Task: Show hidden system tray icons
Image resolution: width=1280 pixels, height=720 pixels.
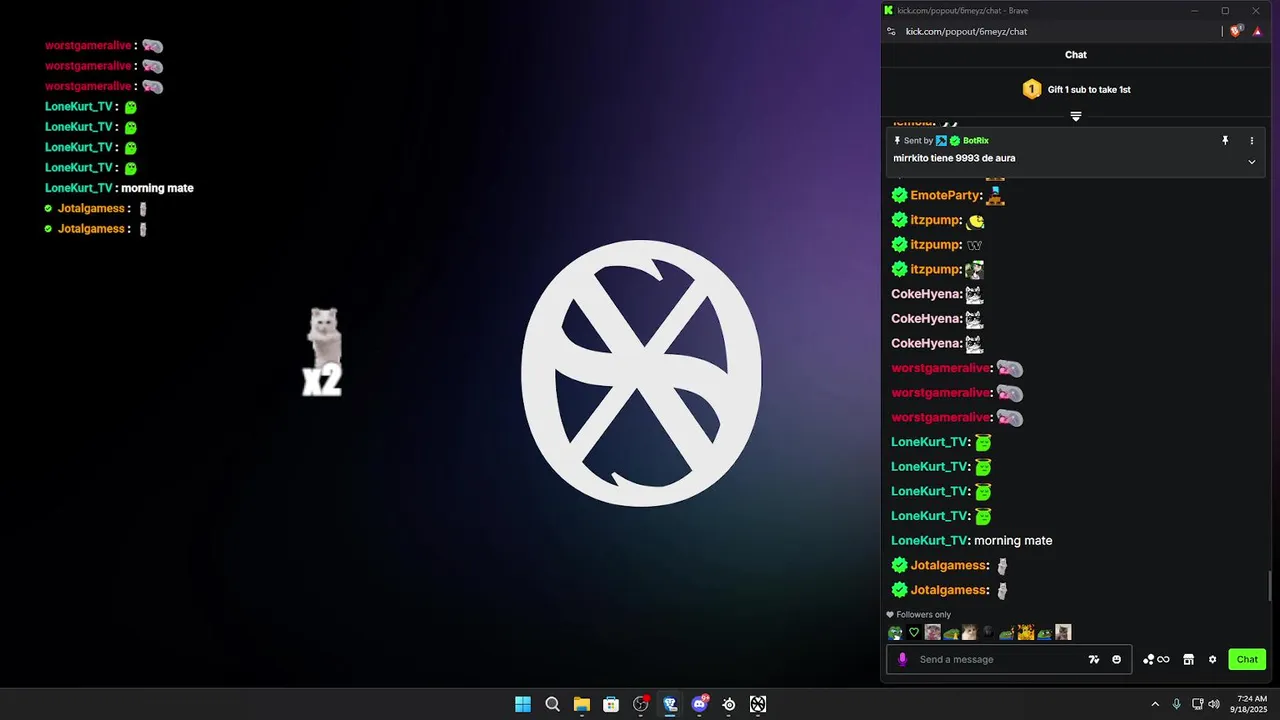Action: (x=1155, y=704)
